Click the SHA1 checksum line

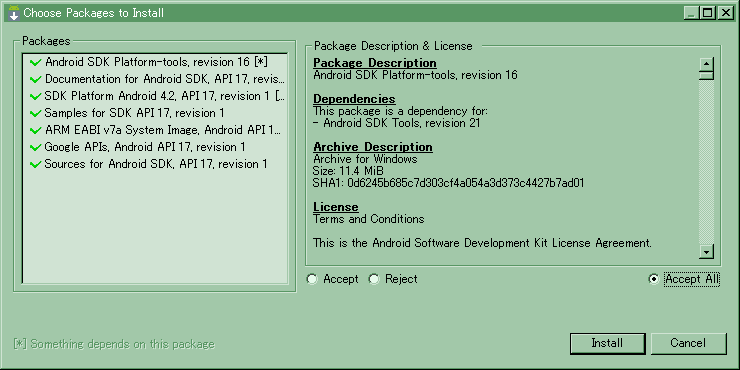coord(448,183)
